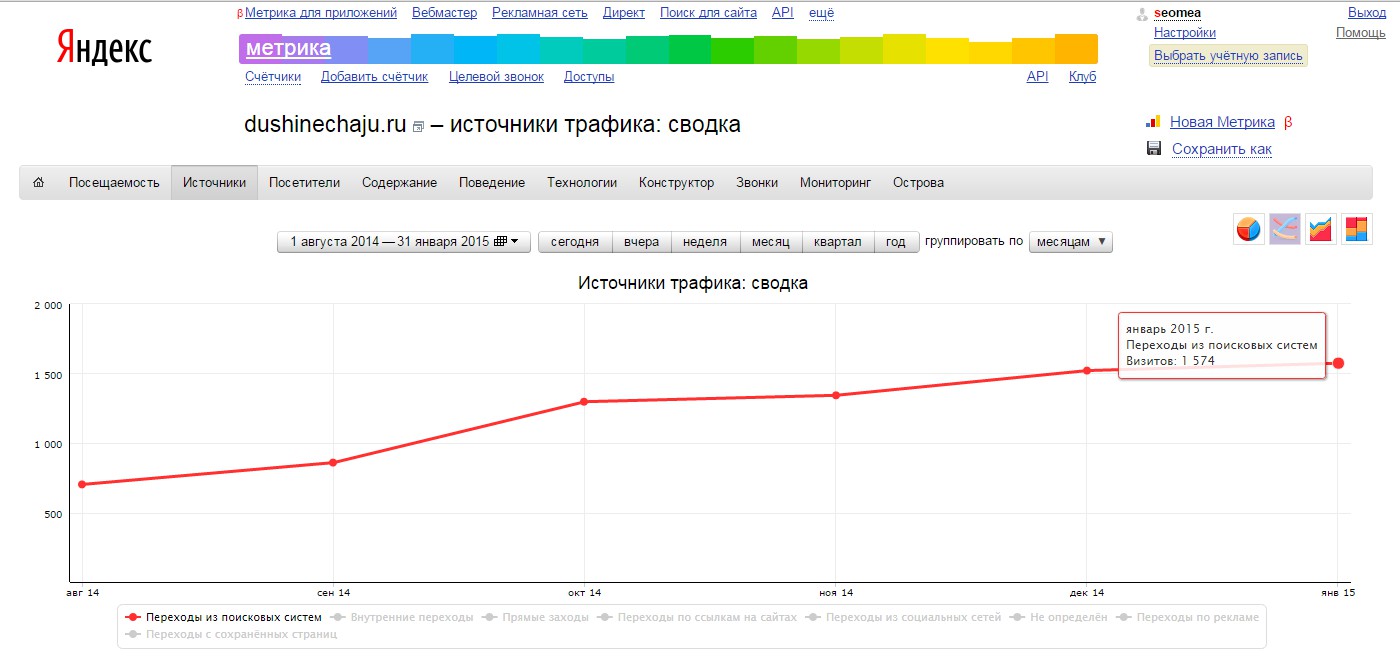The width and height of the screenshot is (1400, 663).
Task: Toggle Переходы из социальных сетей series
Action: [903, 617]
